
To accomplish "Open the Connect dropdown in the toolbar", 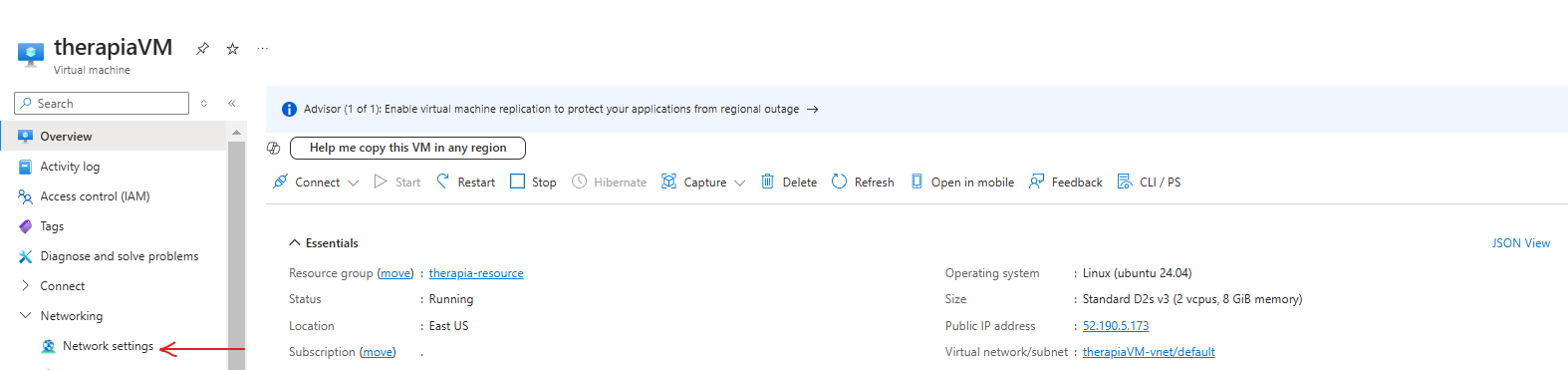I will click(x=316, y=182).
